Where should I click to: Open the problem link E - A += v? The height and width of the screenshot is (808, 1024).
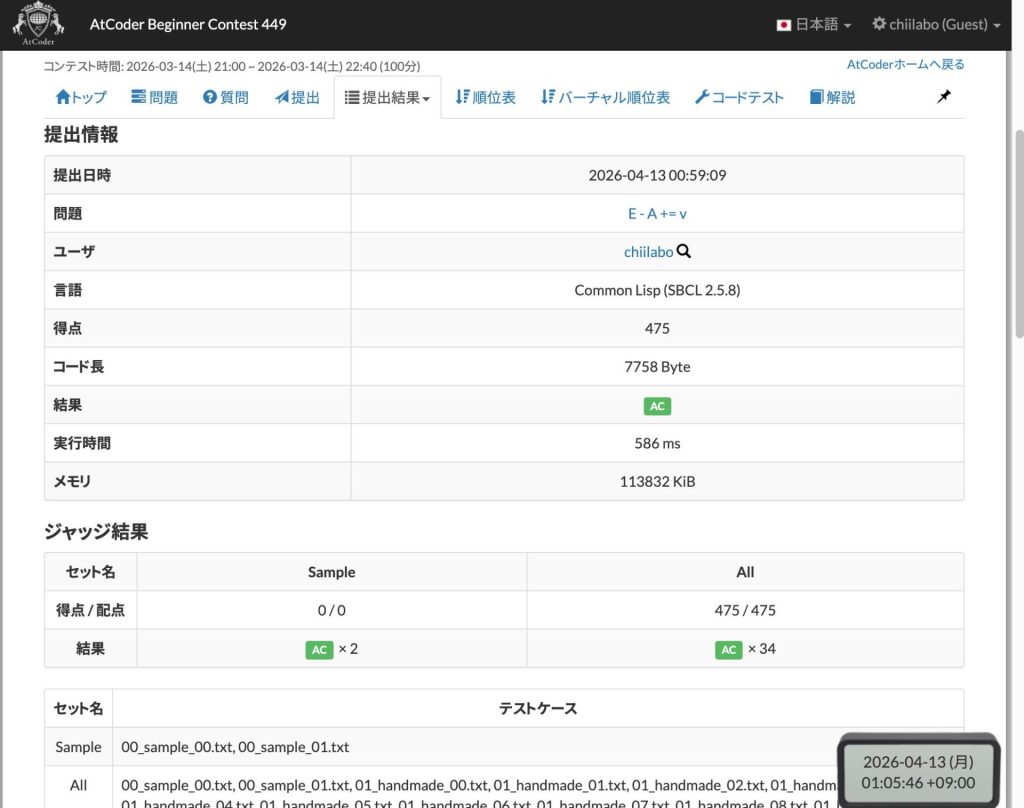point(657,214)
